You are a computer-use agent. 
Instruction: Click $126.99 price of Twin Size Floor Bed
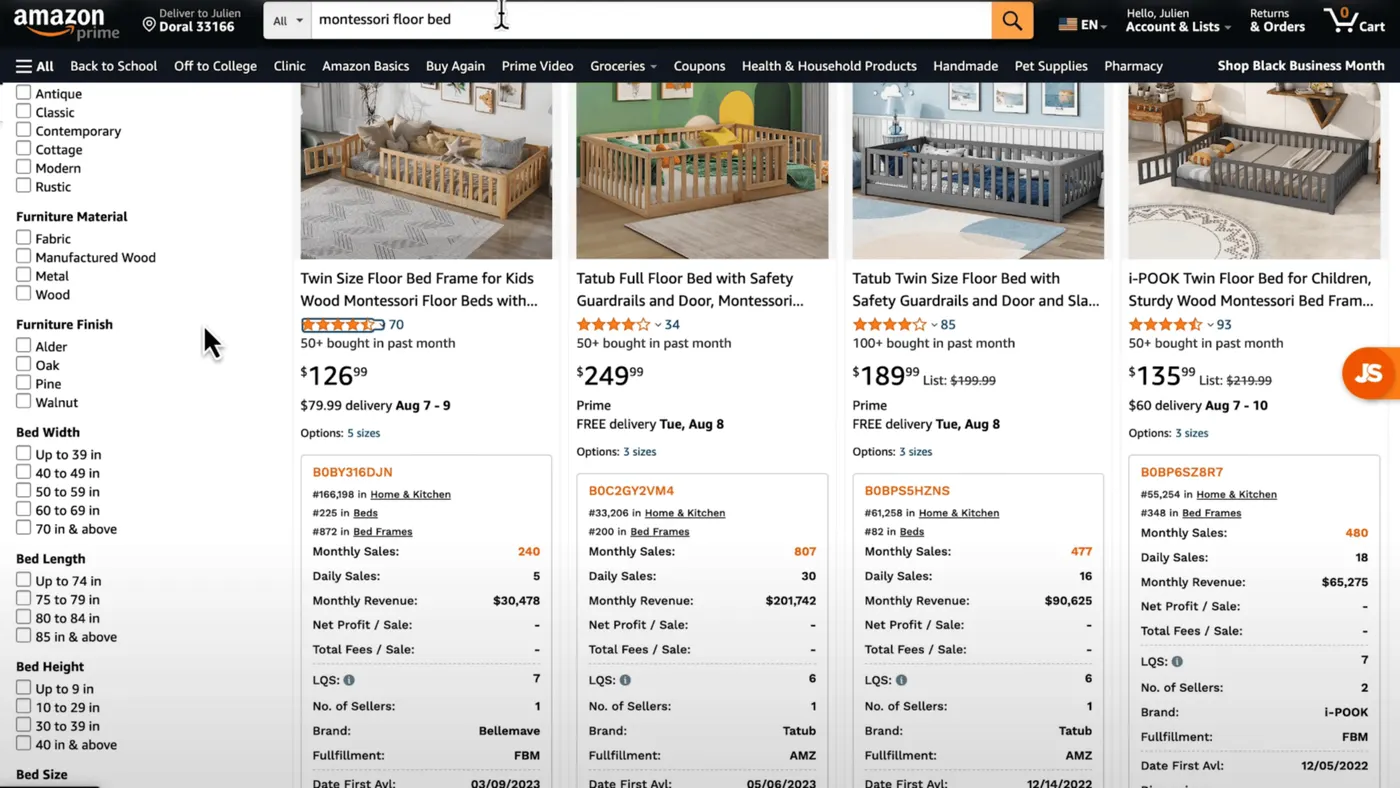coord(334,376)
